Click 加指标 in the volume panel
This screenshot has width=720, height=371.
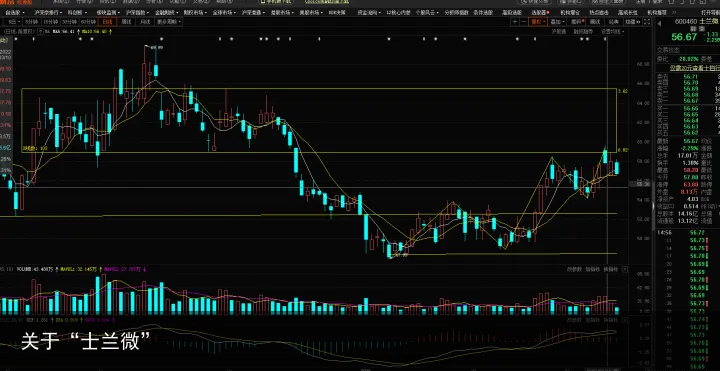tap(593, 269)
